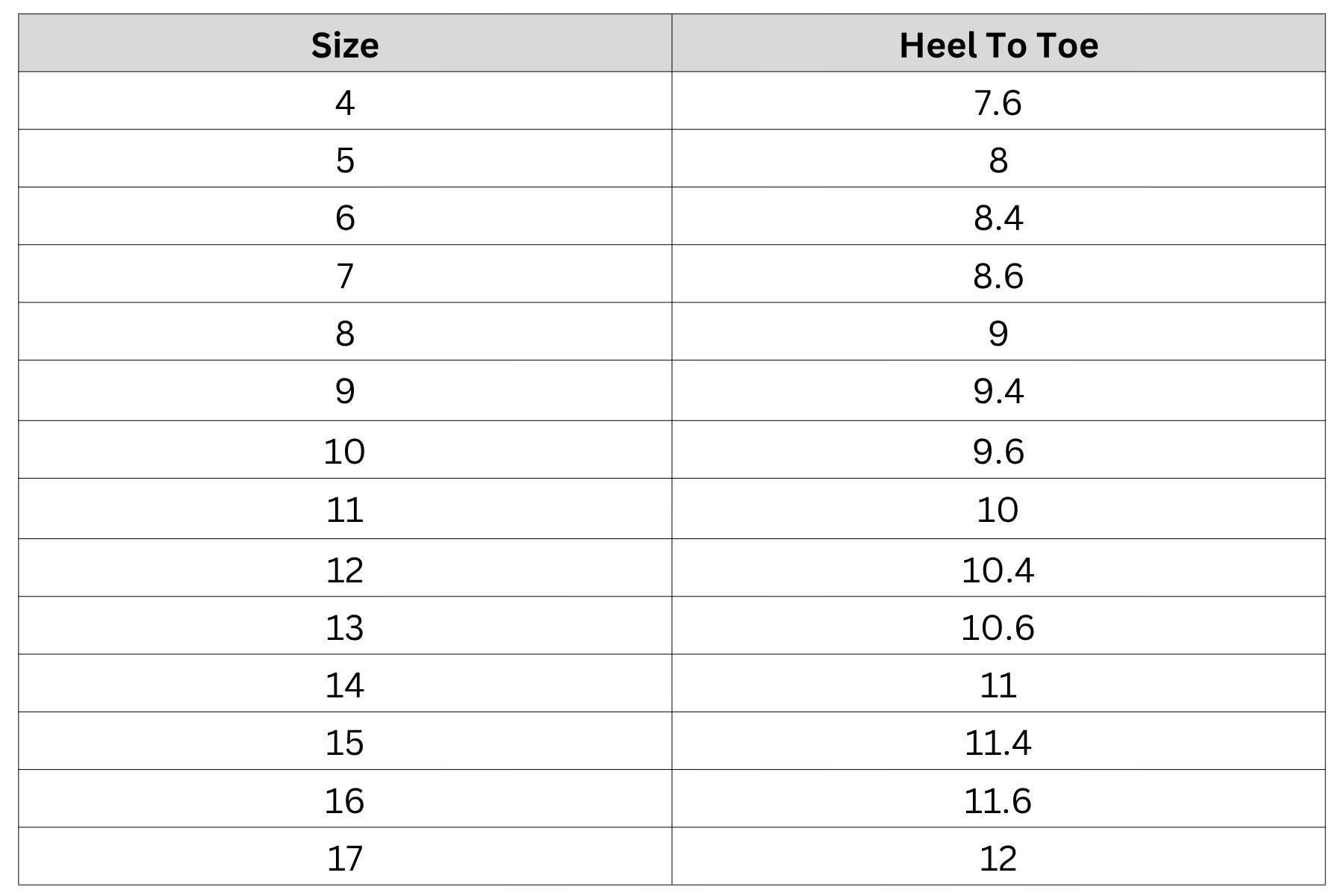Select the size 7 cell
This screenshot has width=1344, height=896.
pos(345,273)
